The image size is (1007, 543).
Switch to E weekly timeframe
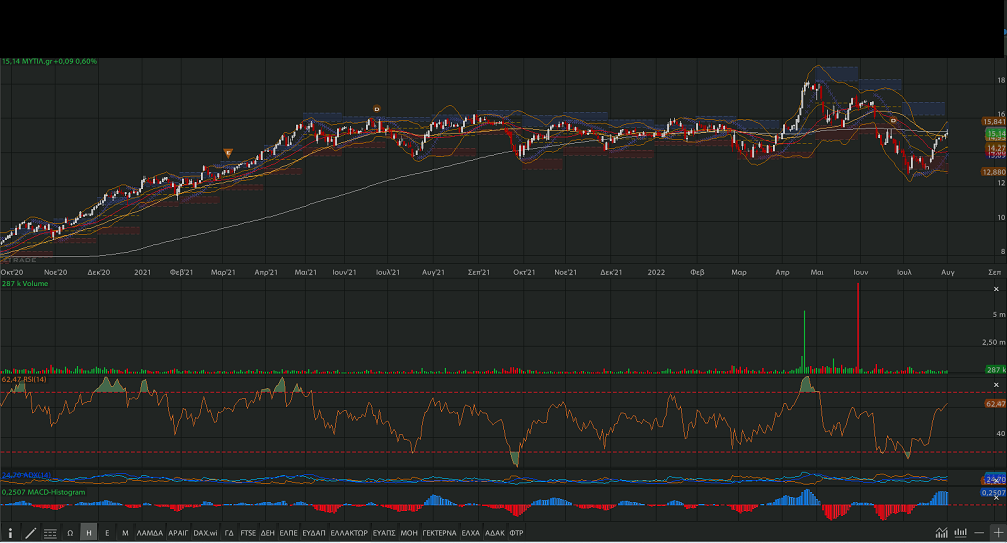(107, 533)
